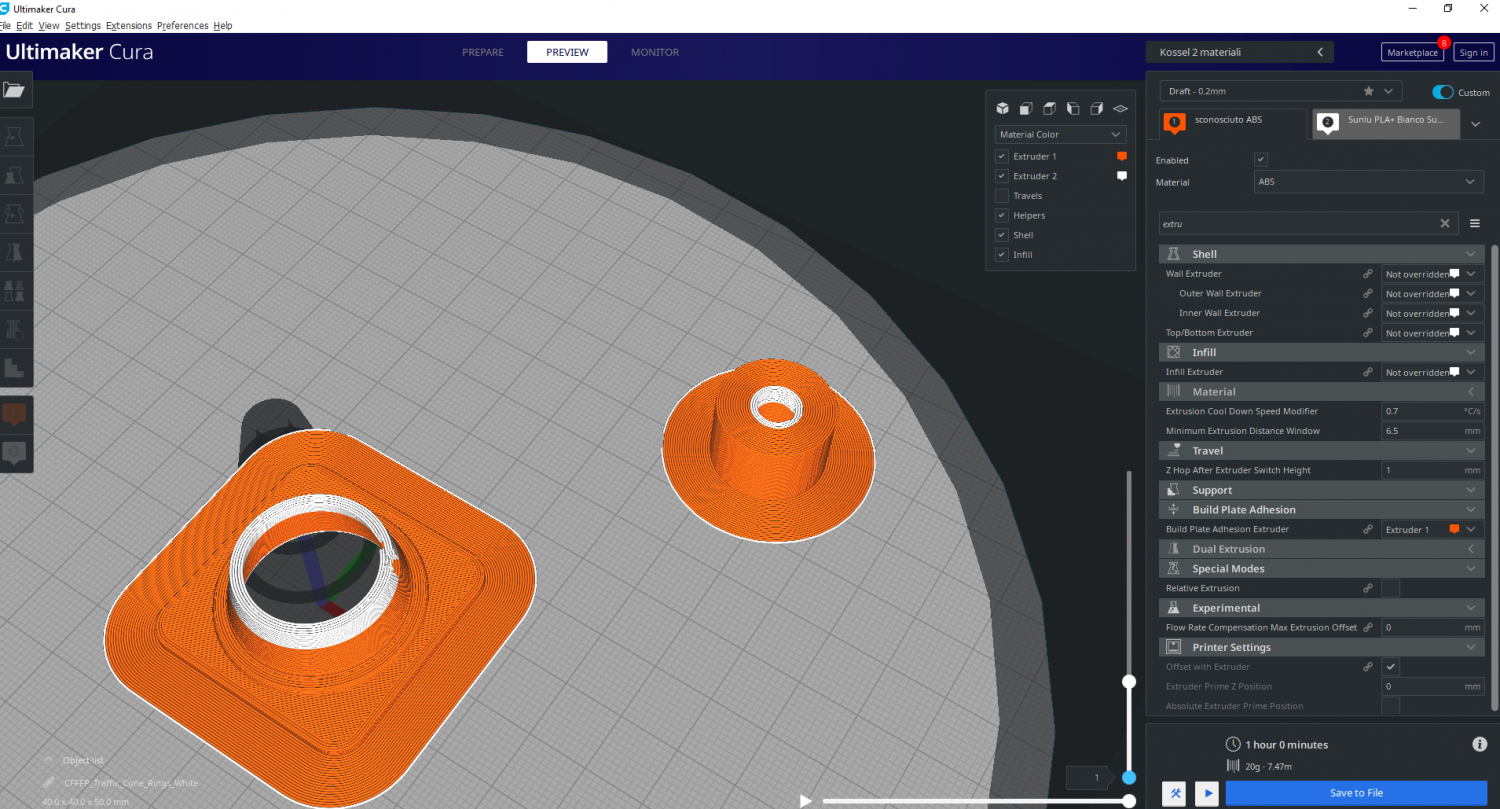Switch to 3D view camera icon

pos(1003,108)
